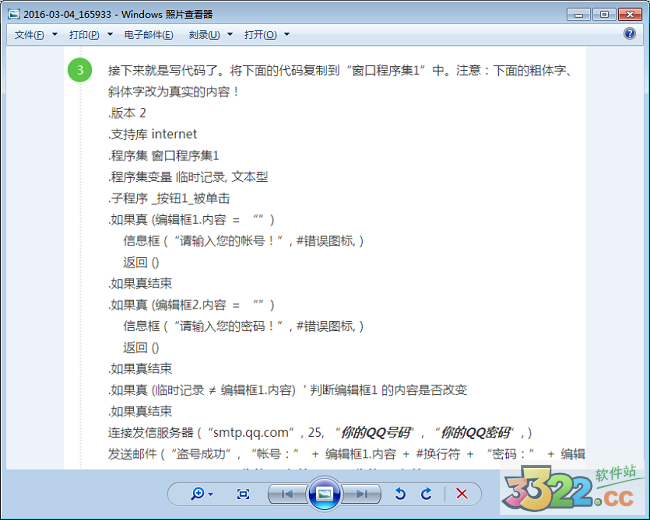Click the window title 2016-03-04_165933
This screenshot has height=520, width=650.
(x=67, y=15)
